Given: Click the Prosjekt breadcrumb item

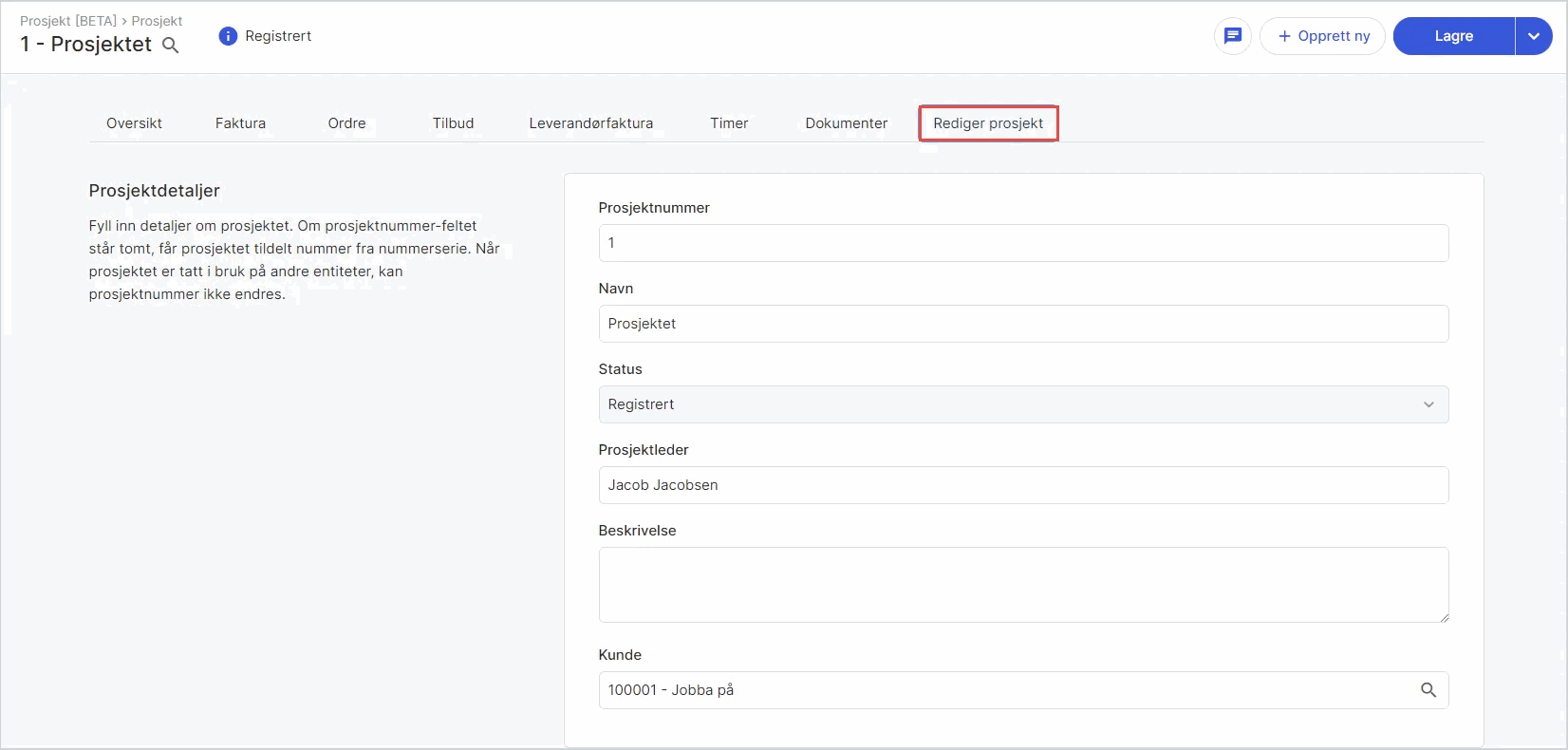Looking at the screenshot, I should [157, 21].
